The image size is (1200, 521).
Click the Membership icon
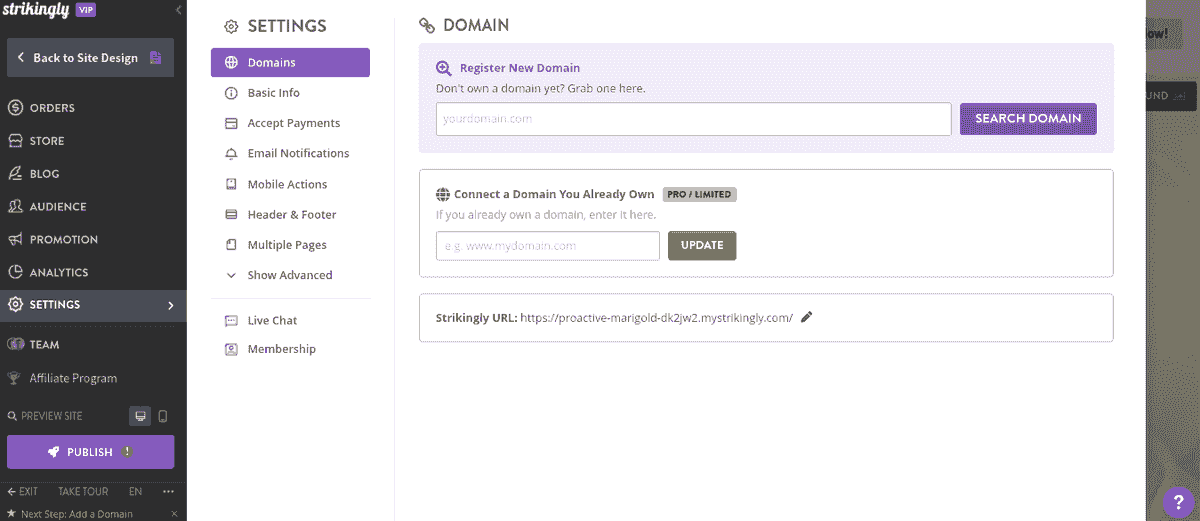click(231, 350)
